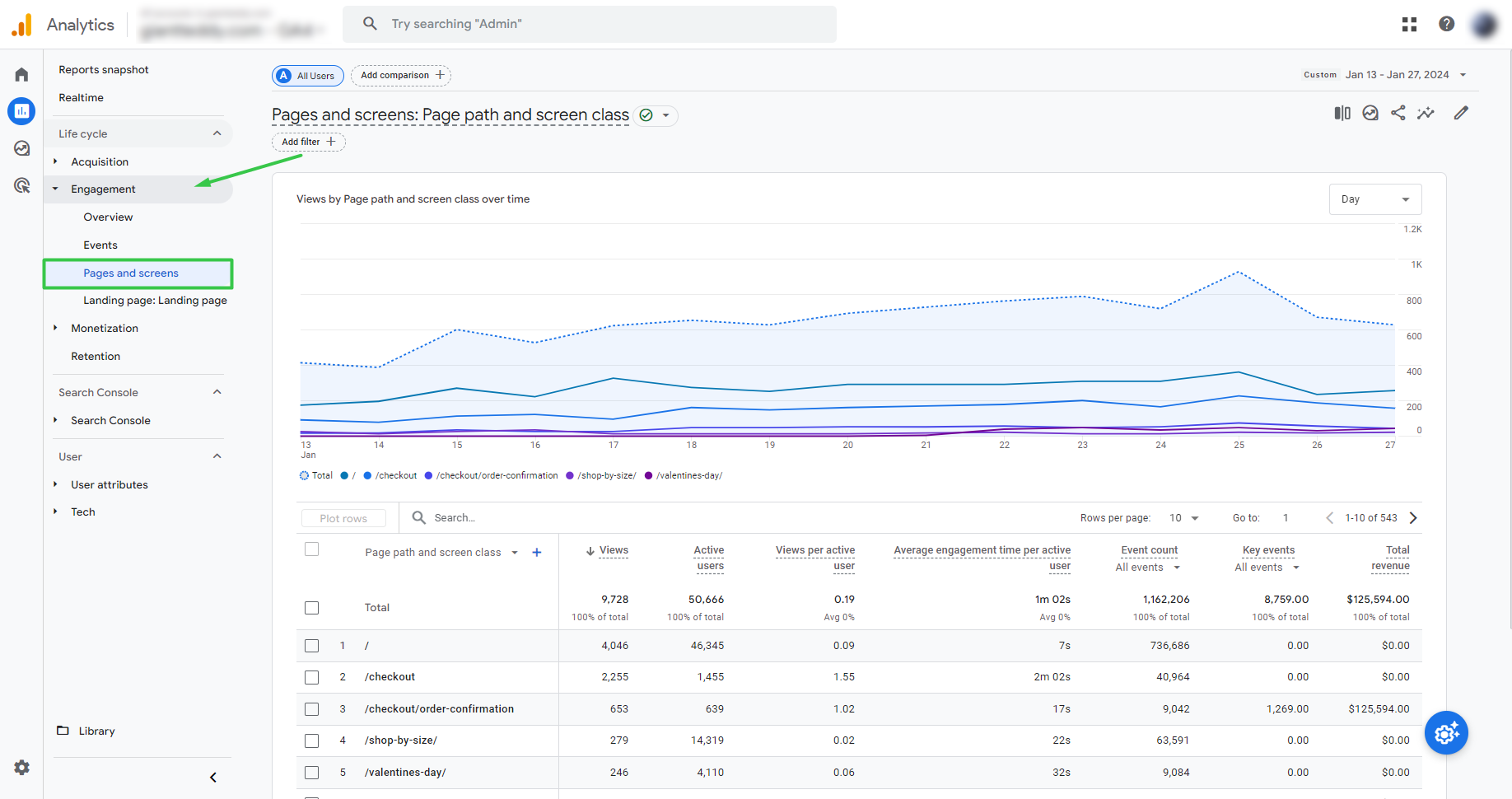1512x799 pixels.
Task: Open the Insights icon in report toolbar
Action: [1370, 113]
